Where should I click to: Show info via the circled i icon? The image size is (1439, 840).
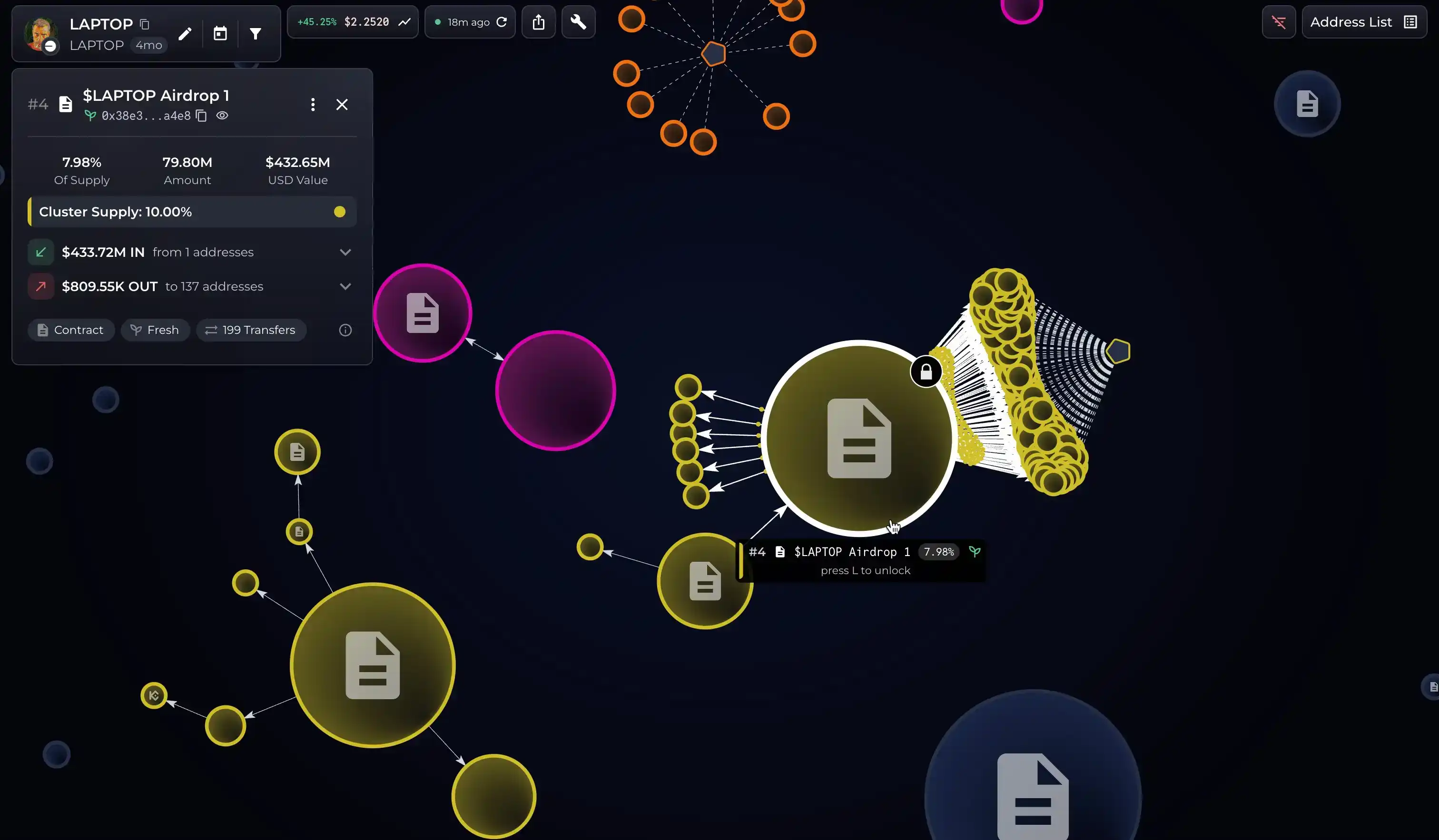[x=345, y=330]
